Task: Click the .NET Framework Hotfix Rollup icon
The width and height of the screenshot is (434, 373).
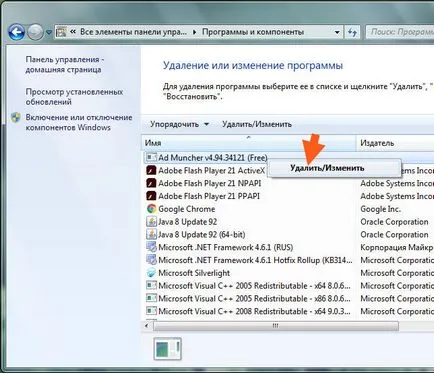Action: pyautogui.click(x=151, y=260)
